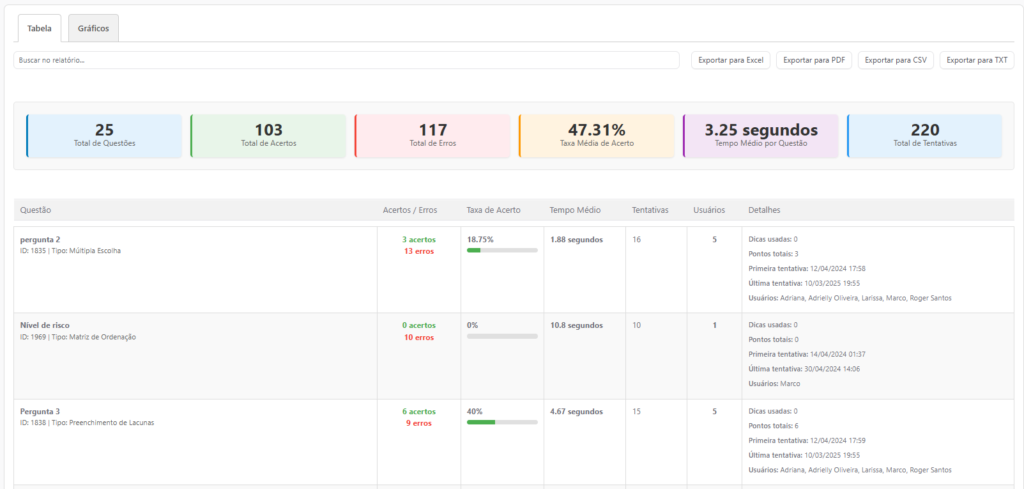Sort by the Questão column header
1024x489 pixels.
click(36, 210)
